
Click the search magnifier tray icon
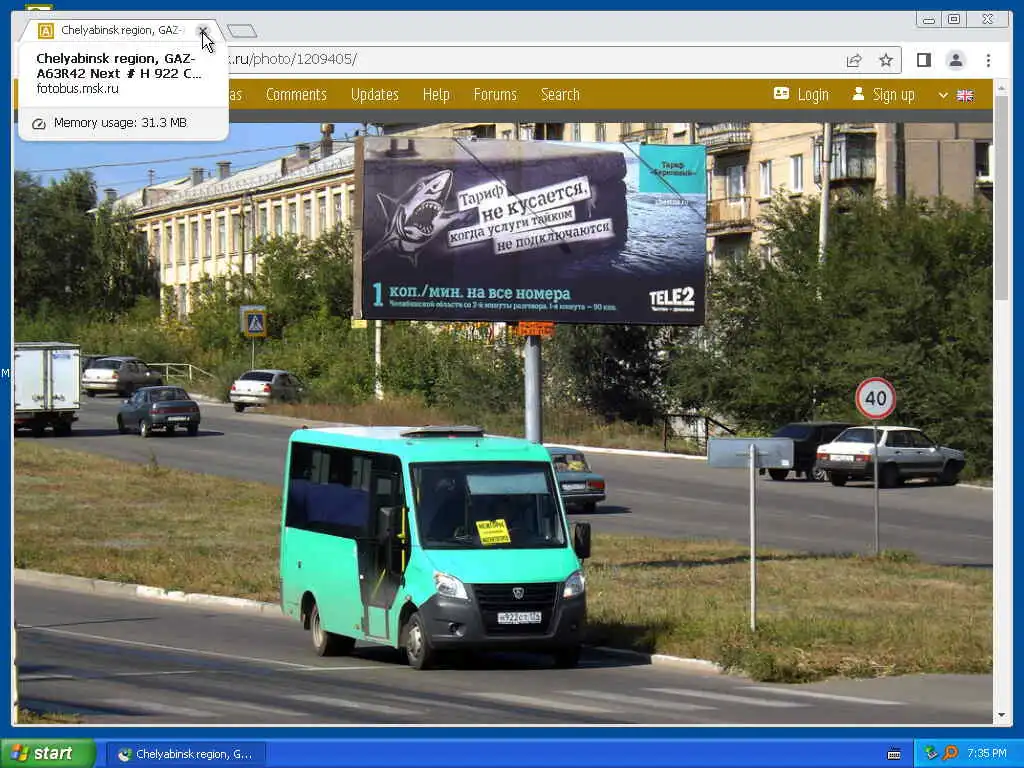click(950, 754)
